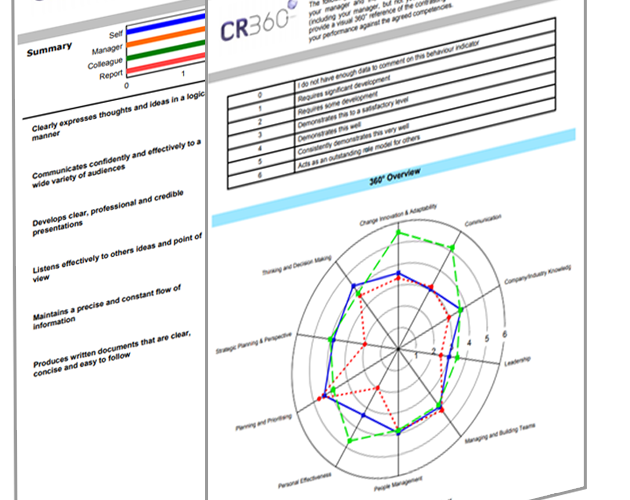Select the Colleague legend label
This screenshot has height=500, width=630.
pyautogui.click(x=105, y=63)
